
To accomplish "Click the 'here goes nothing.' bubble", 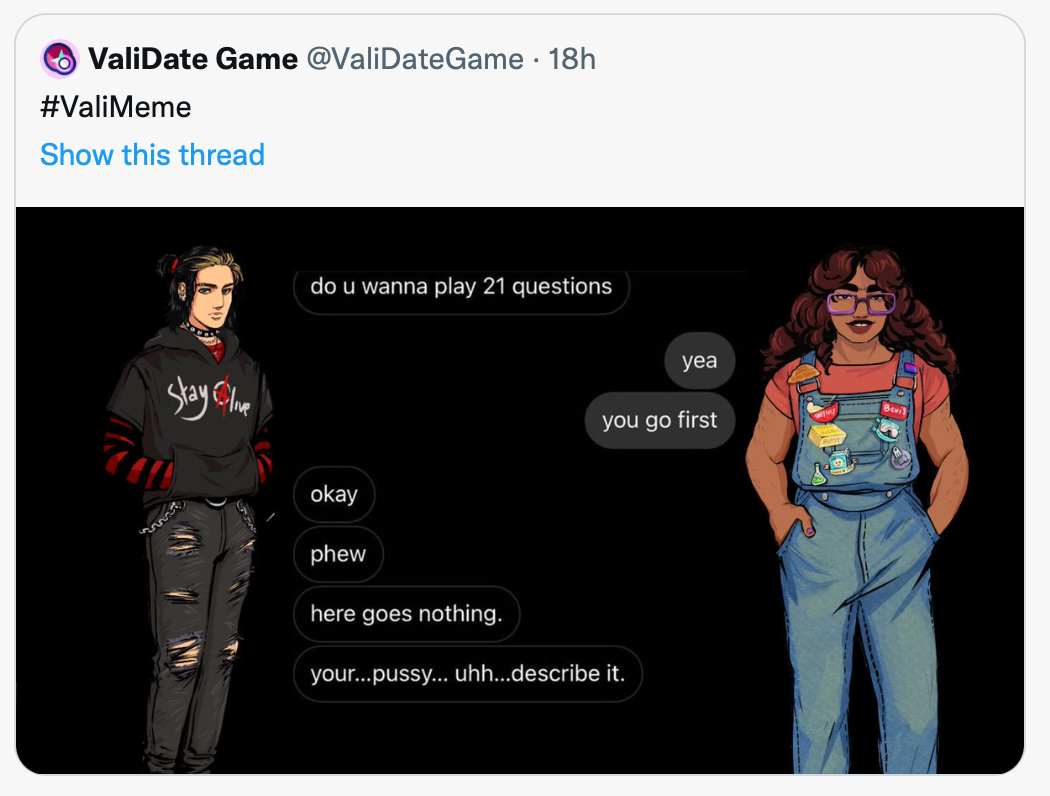I will [x=406, y=613].
